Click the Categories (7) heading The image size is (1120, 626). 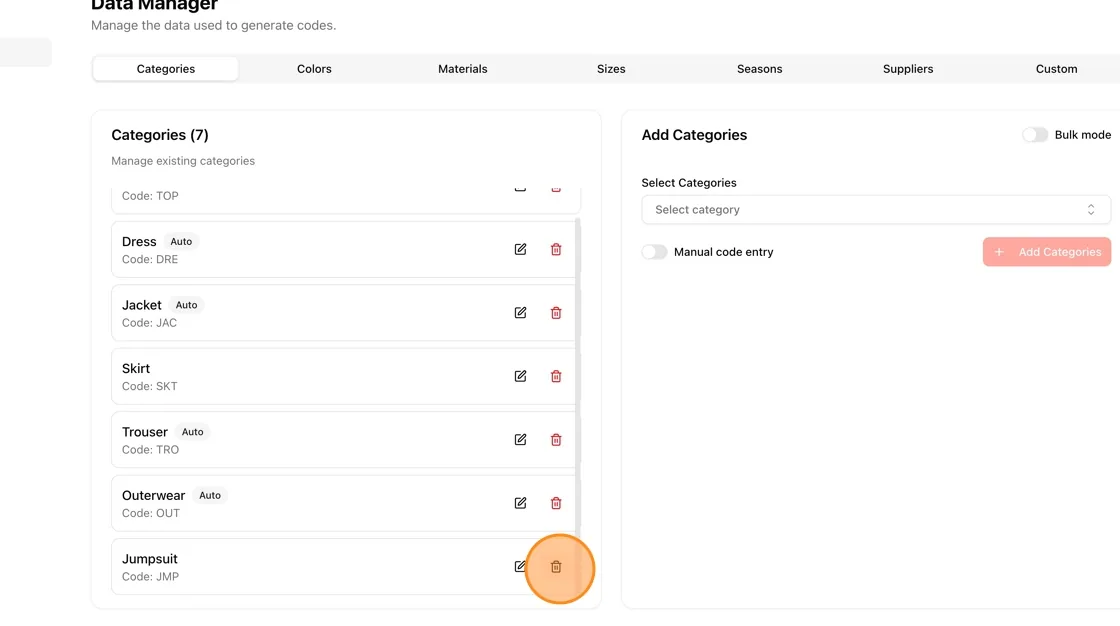(x=160, y=135)
